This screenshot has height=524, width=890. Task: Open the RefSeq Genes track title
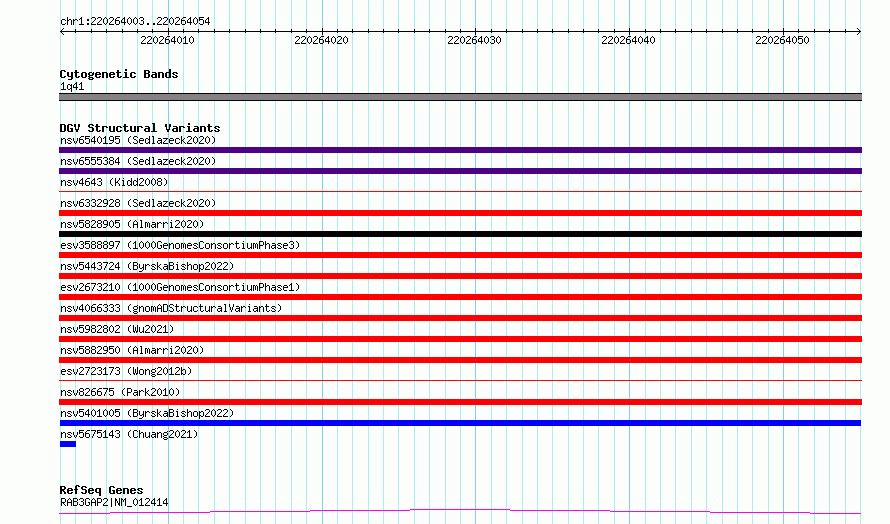[101, 490]
